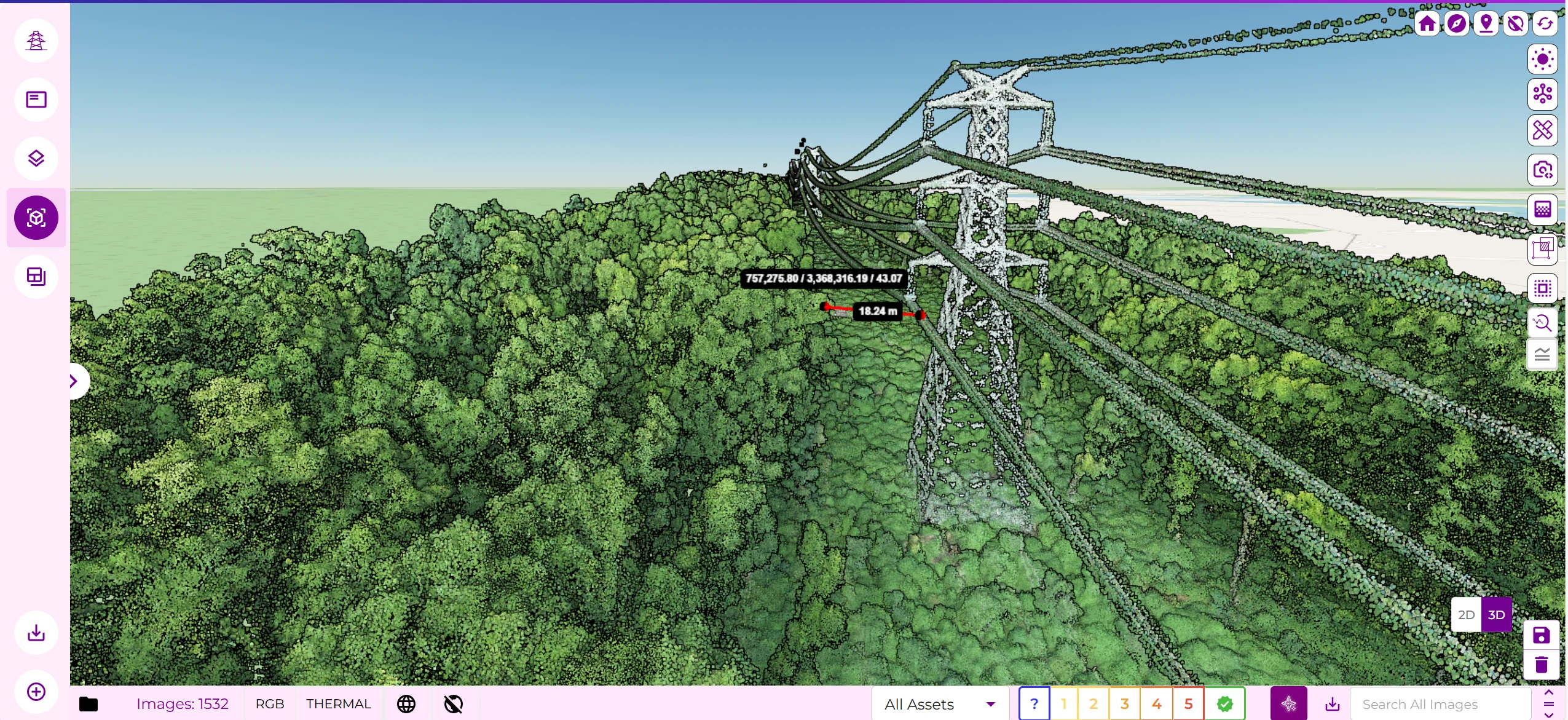Viewport: 1568px width, 720px height.
Task: Toggle 3D view mode
Action: pyautogui.click(x=1496, y=615)
